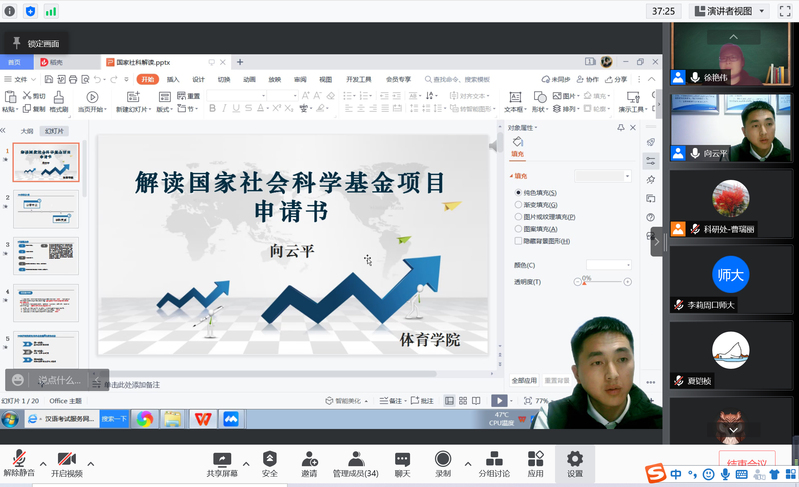
Task: Add a slide with 新建幻灯片
Action: 134,101
